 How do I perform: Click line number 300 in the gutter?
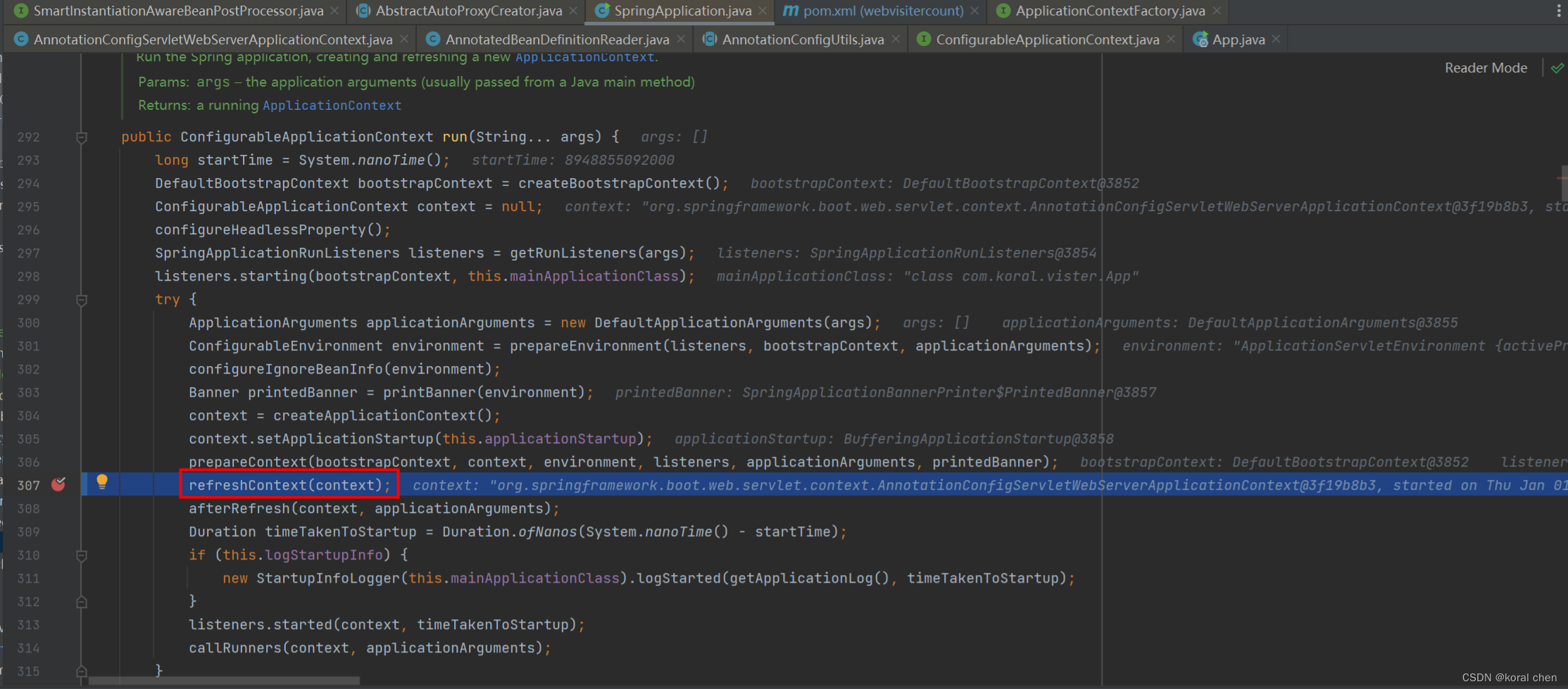click(x=28, y=323)
